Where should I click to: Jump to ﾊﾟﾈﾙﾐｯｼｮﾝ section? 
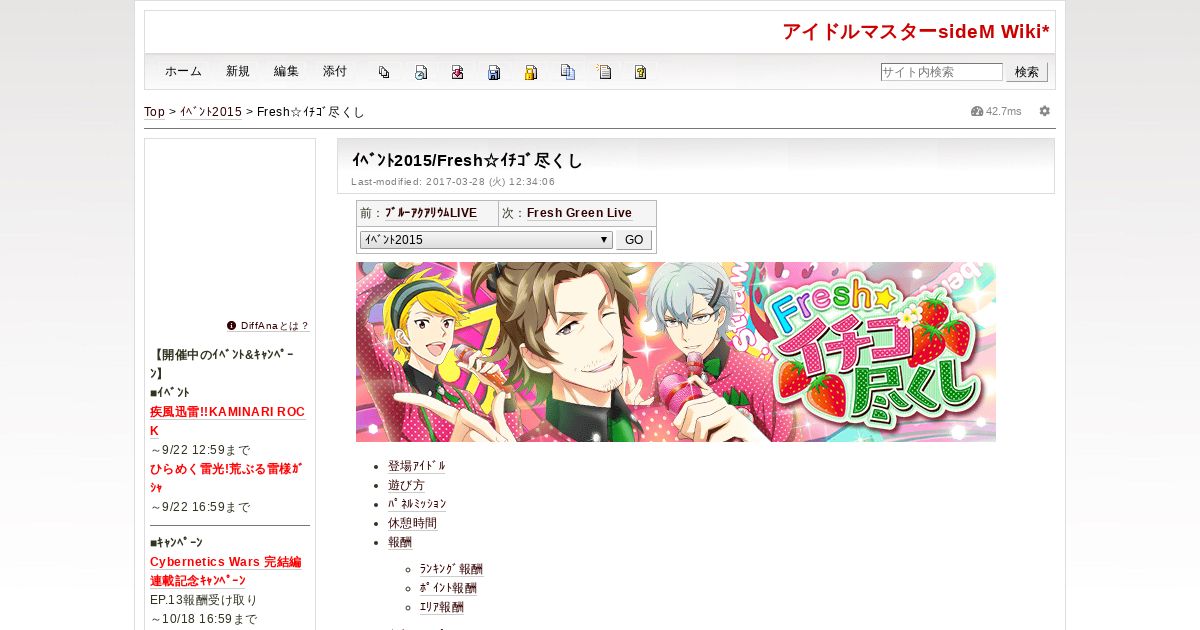pyautogui.click(x=417, y=505)
